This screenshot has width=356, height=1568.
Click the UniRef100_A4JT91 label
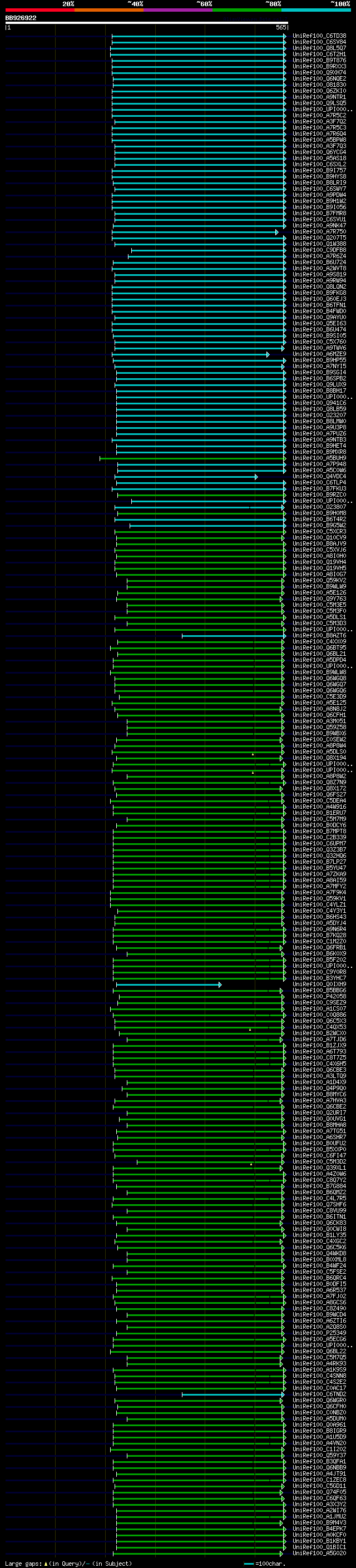click(319, 1473)
